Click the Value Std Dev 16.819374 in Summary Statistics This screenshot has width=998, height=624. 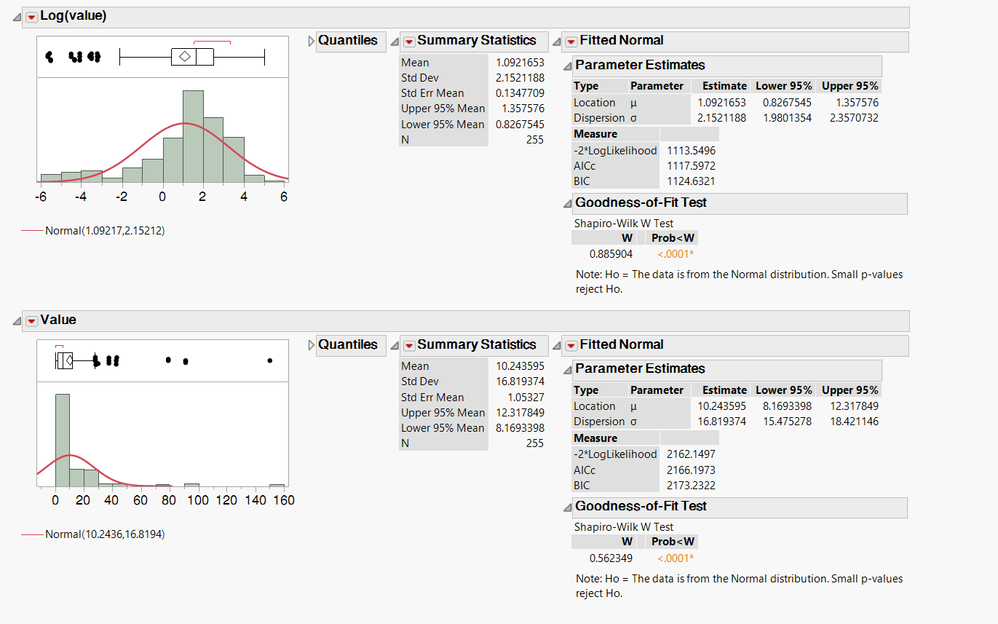pyautogui.click(x=520, y=381)
